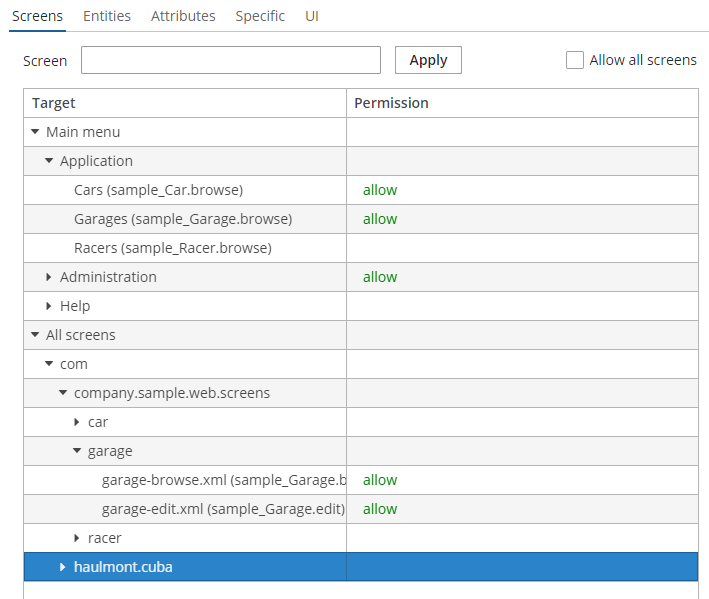709x599 pixels.
Task: Expand the car folder node
Action: (77, 422)
